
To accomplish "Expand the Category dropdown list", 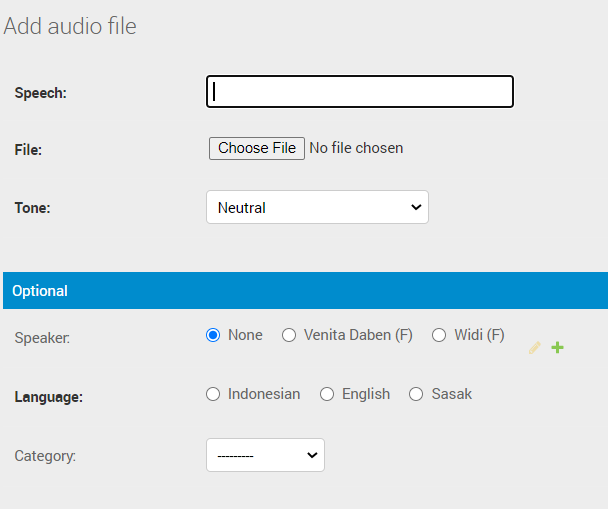I will point(265,455).
